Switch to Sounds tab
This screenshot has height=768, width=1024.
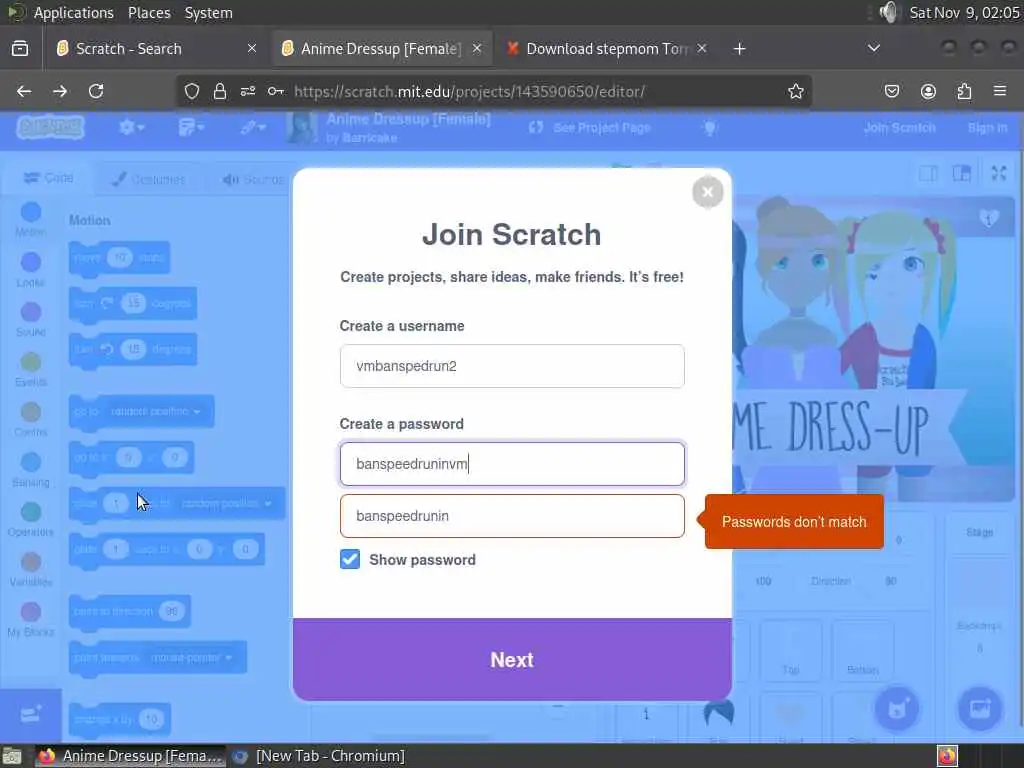click(x=253, y=179)
